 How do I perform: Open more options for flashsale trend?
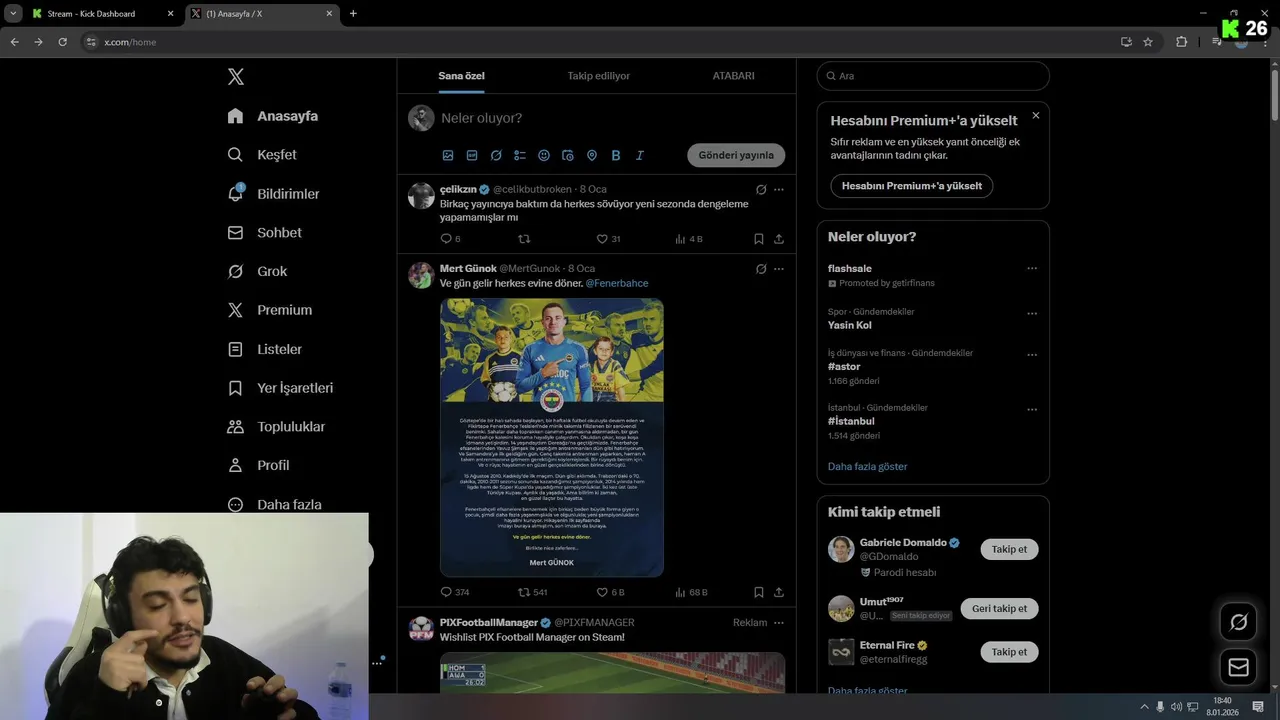pyautogui.click(x=1032, y=268)
